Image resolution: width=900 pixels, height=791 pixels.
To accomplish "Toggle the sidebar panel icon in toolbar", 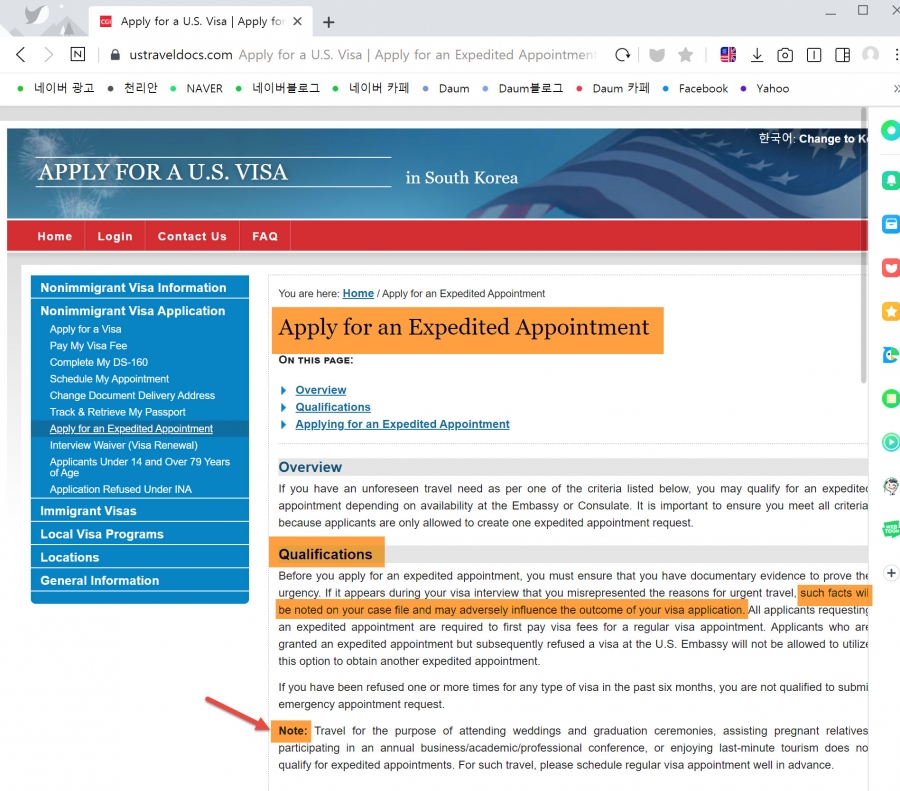I will point(842,55).
